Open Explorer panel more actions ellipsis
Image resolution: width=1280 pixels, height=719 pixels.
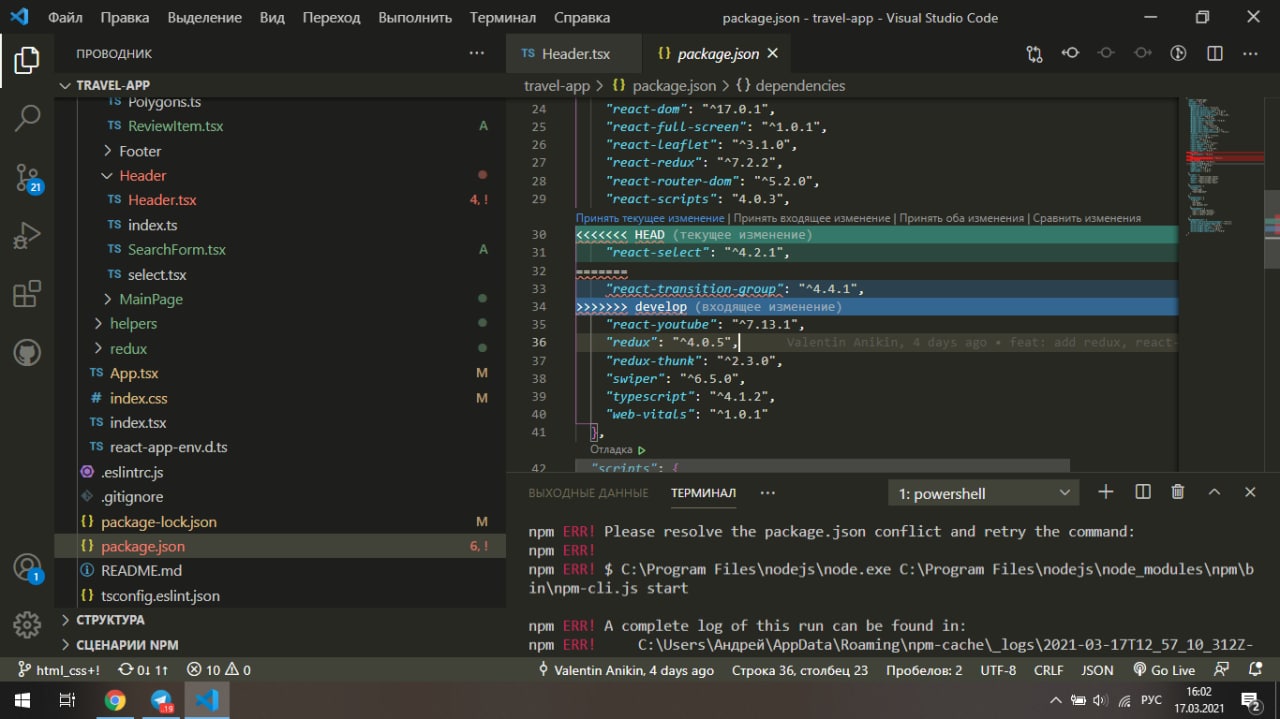coord(476,53)
